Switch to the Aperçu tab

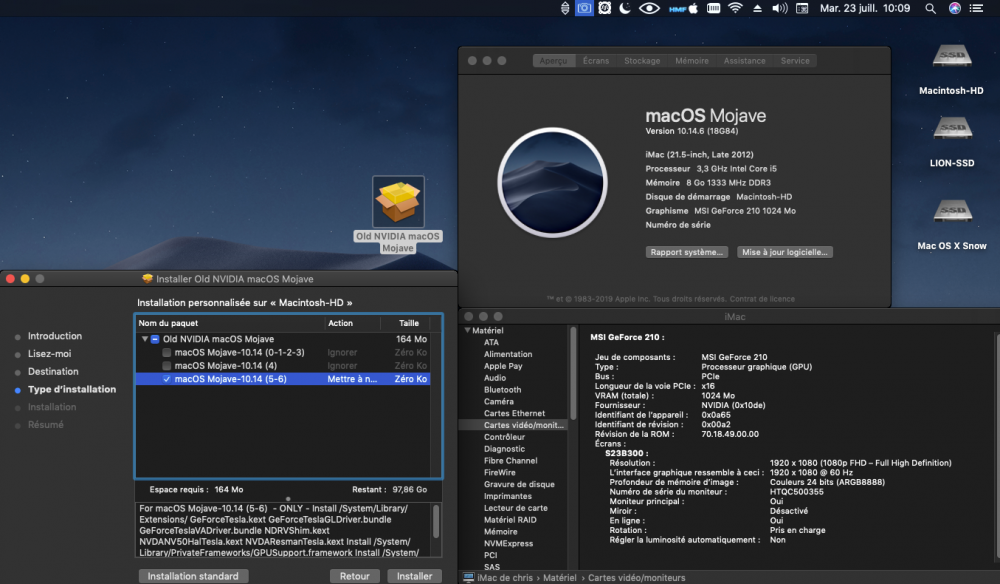pyautogui.click(x=553, y=61)
